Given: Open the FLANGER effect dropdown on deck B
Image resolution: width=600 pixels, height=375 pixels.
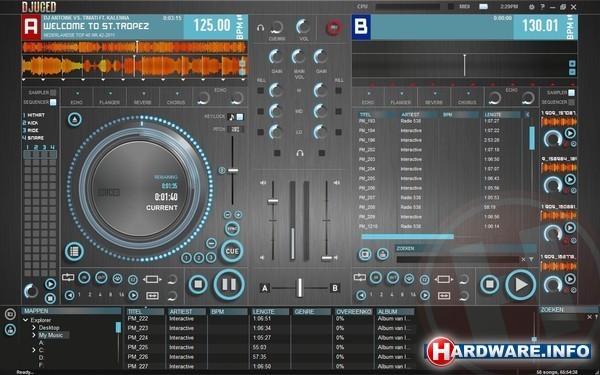Looking at the screenshot, I should point(402,93).
